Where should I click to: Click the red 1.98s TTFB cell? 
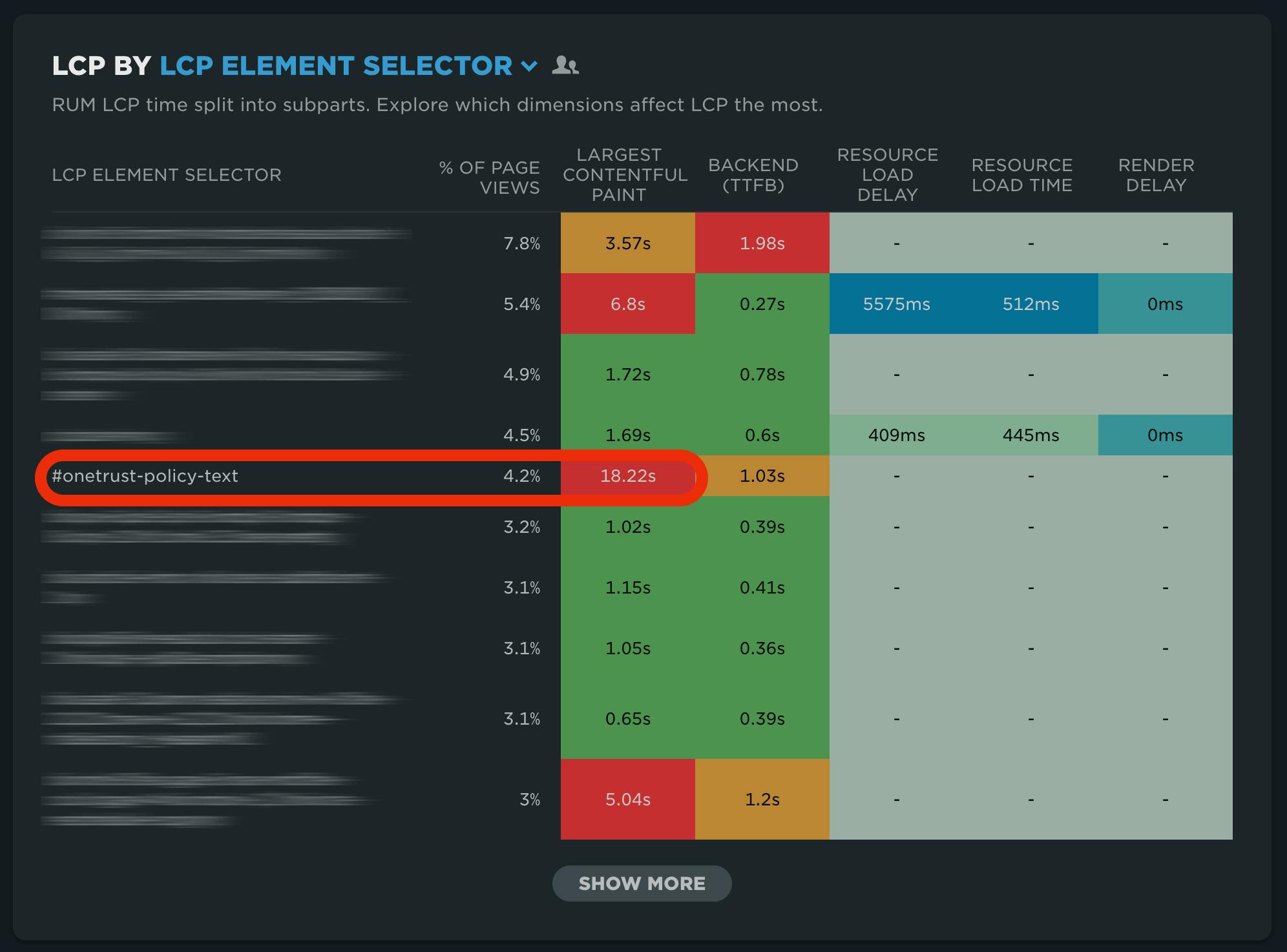762,242
